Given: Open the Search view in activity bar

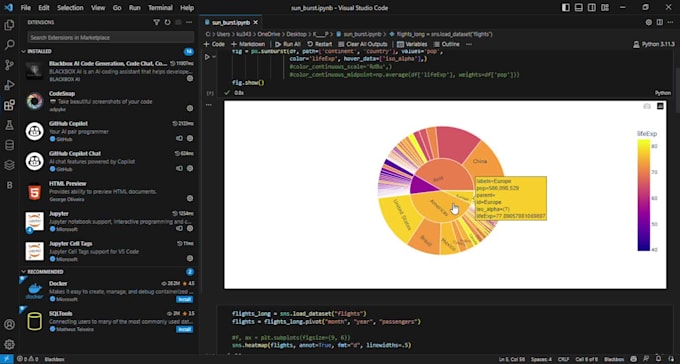Looking at the screenshot, I should pos(9,45).
